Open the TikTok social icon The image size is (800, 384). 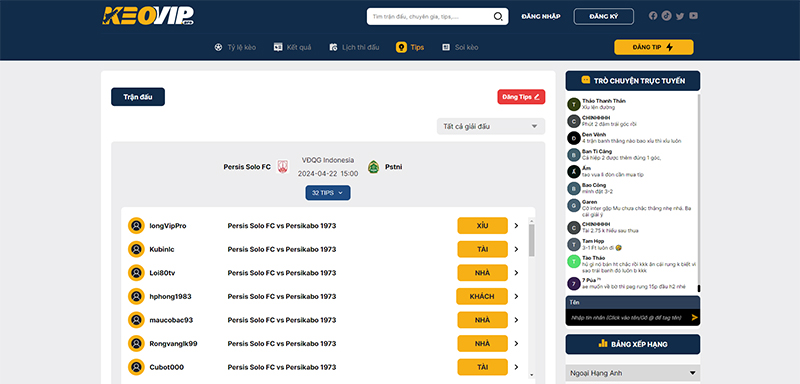pos(666,16)
